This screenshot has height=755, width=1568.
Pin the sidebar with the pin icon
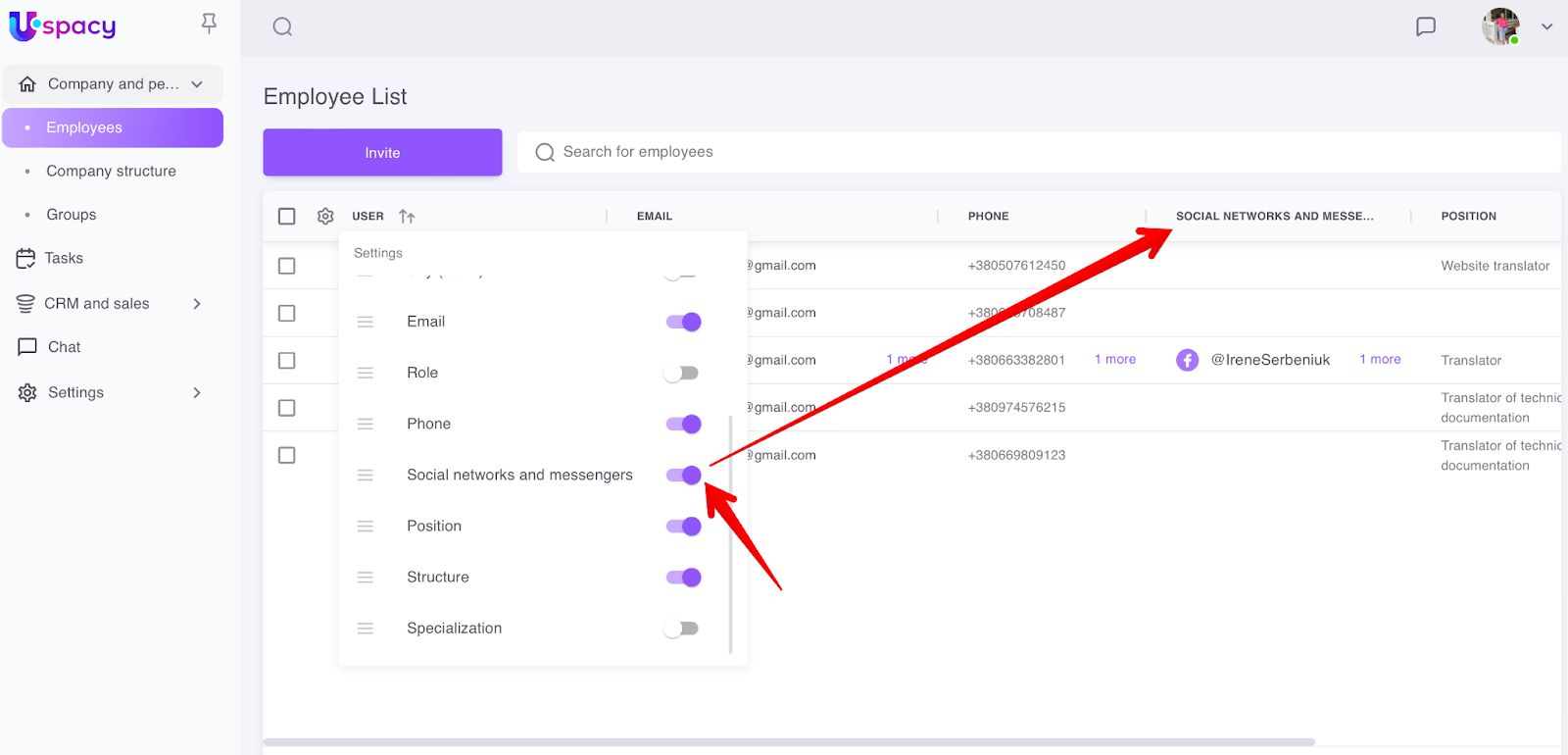209,24
